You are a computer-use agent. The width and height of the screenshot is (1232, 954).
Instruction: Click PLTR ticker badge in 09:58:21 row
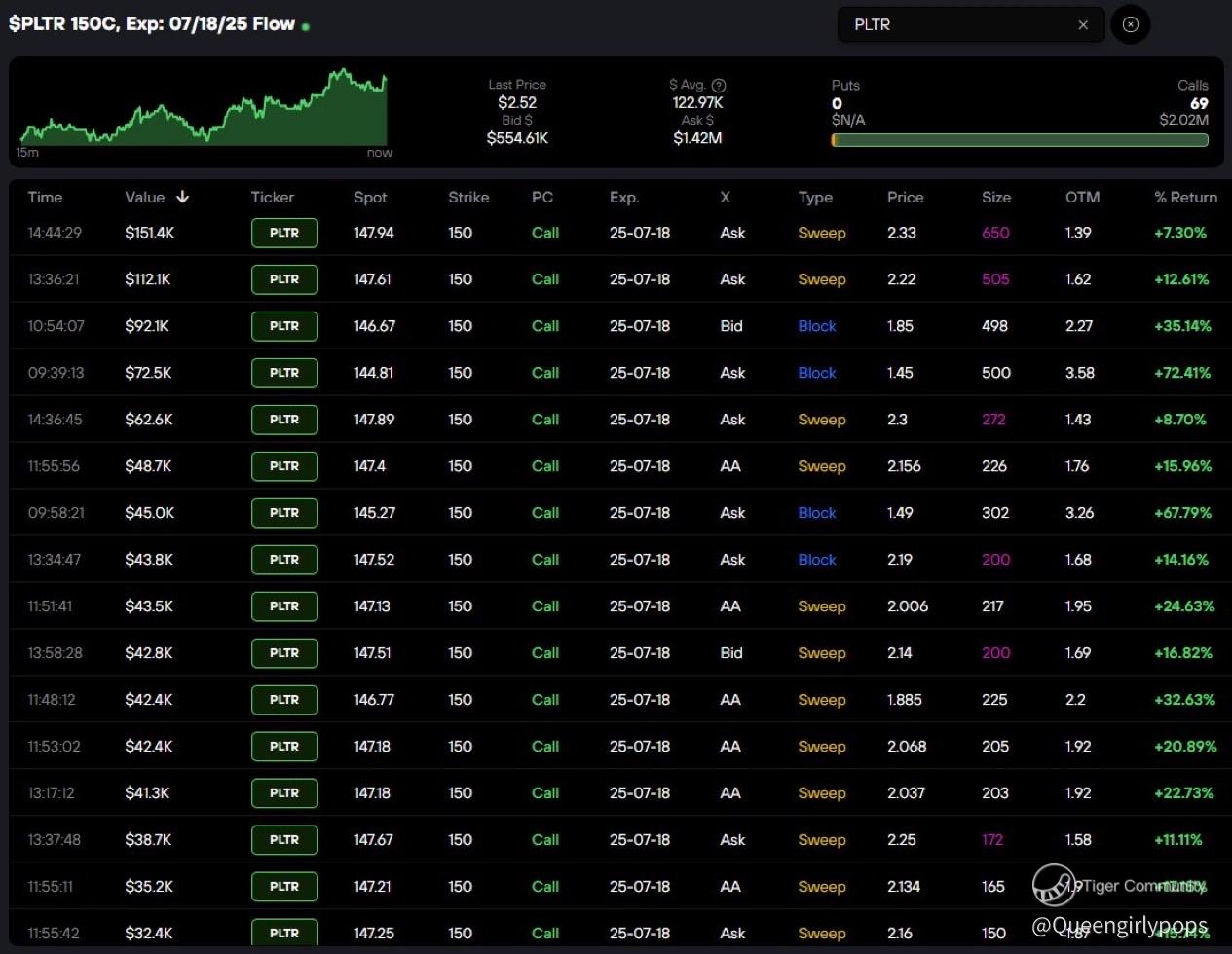click(x=284, y=513)
